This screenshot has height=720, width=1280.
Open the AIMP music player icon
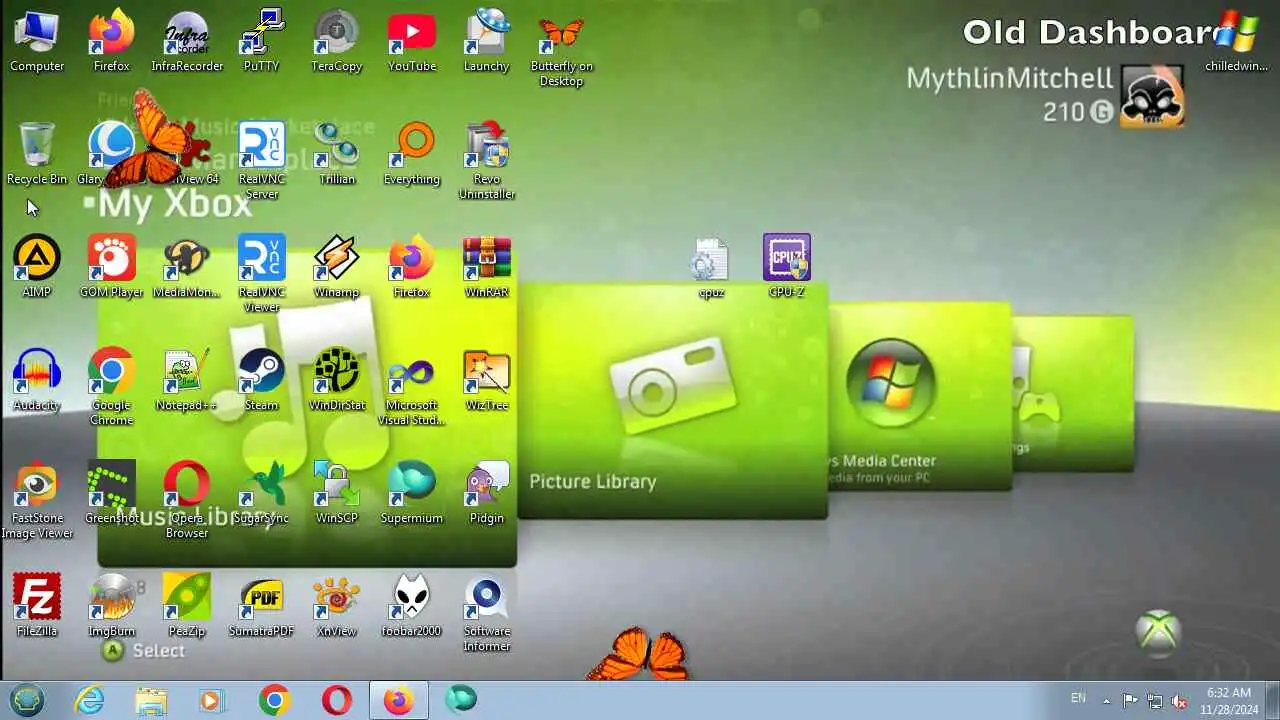click(37, 267)
